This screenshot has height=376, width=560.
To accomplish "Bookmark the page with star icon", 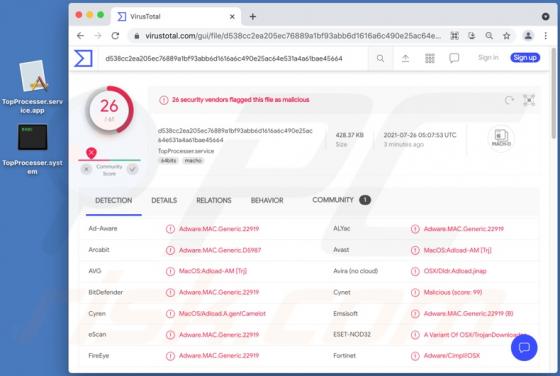I will [x=506, y=36].
